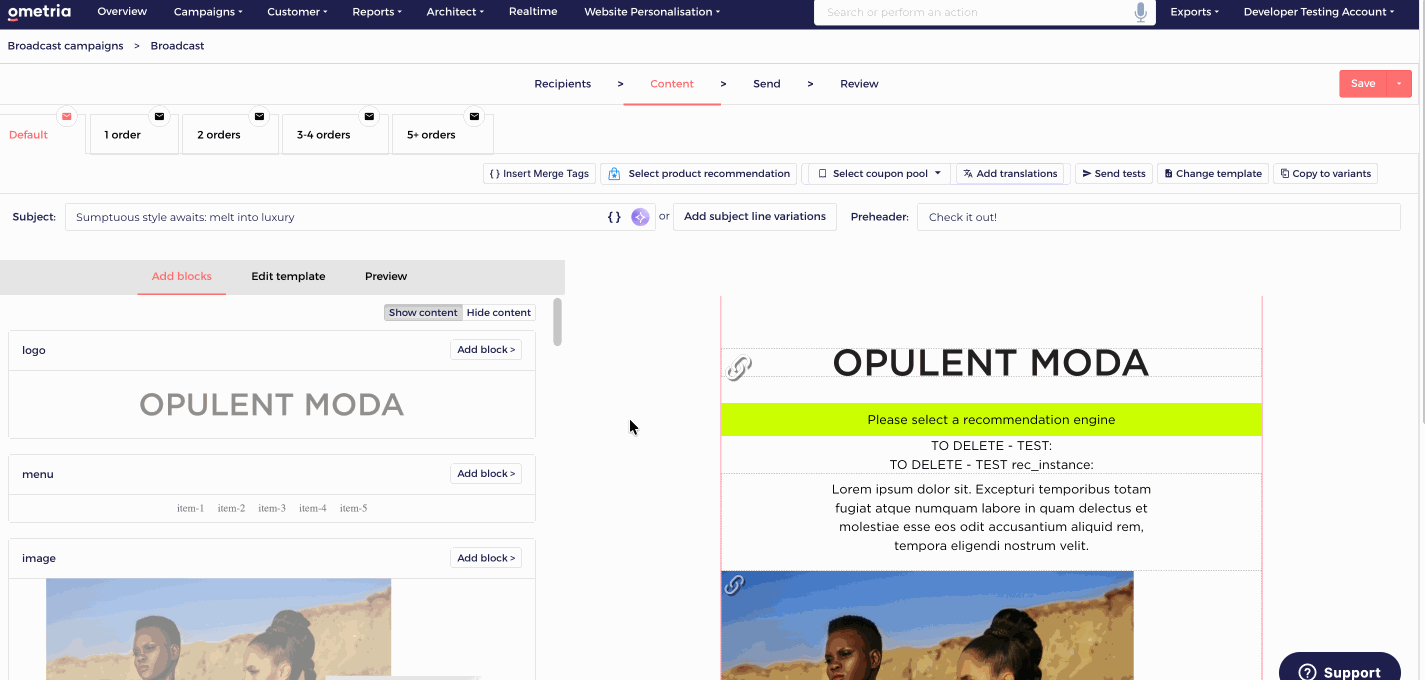Click the microphone icon in search bar

1140,12
